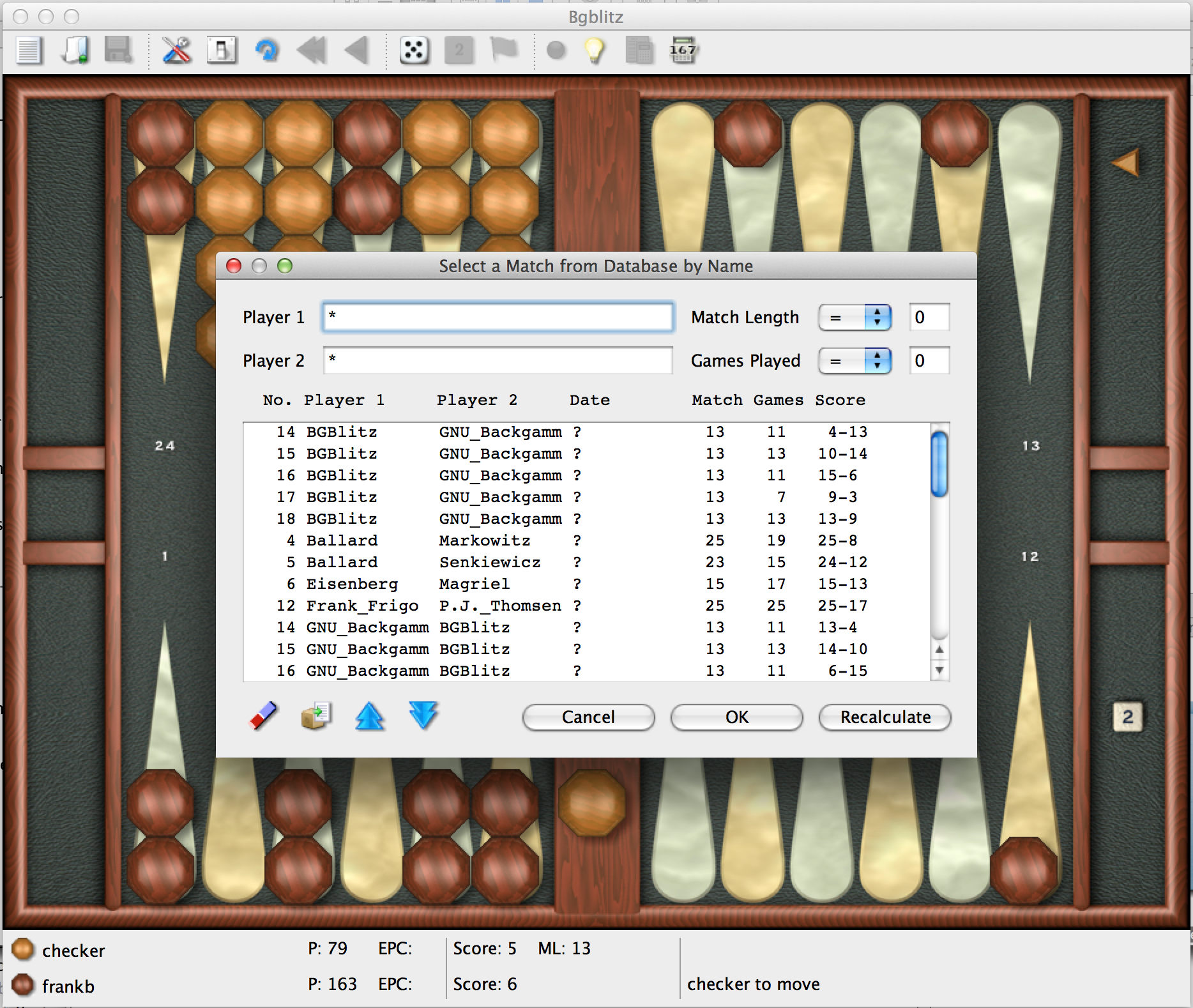Select match 14 BGBlitz score 4-13

tap(587, 432)
